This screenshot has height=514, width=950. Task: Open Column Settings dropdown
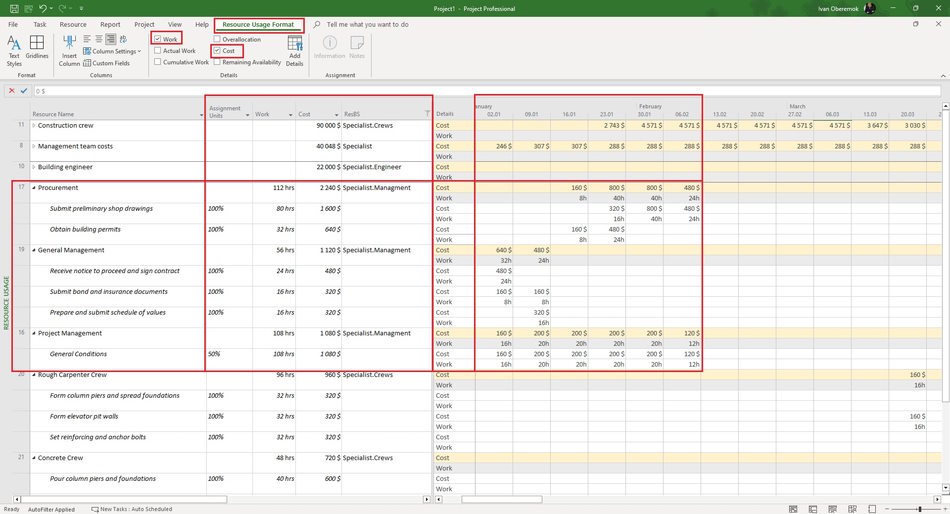(112, 52)
